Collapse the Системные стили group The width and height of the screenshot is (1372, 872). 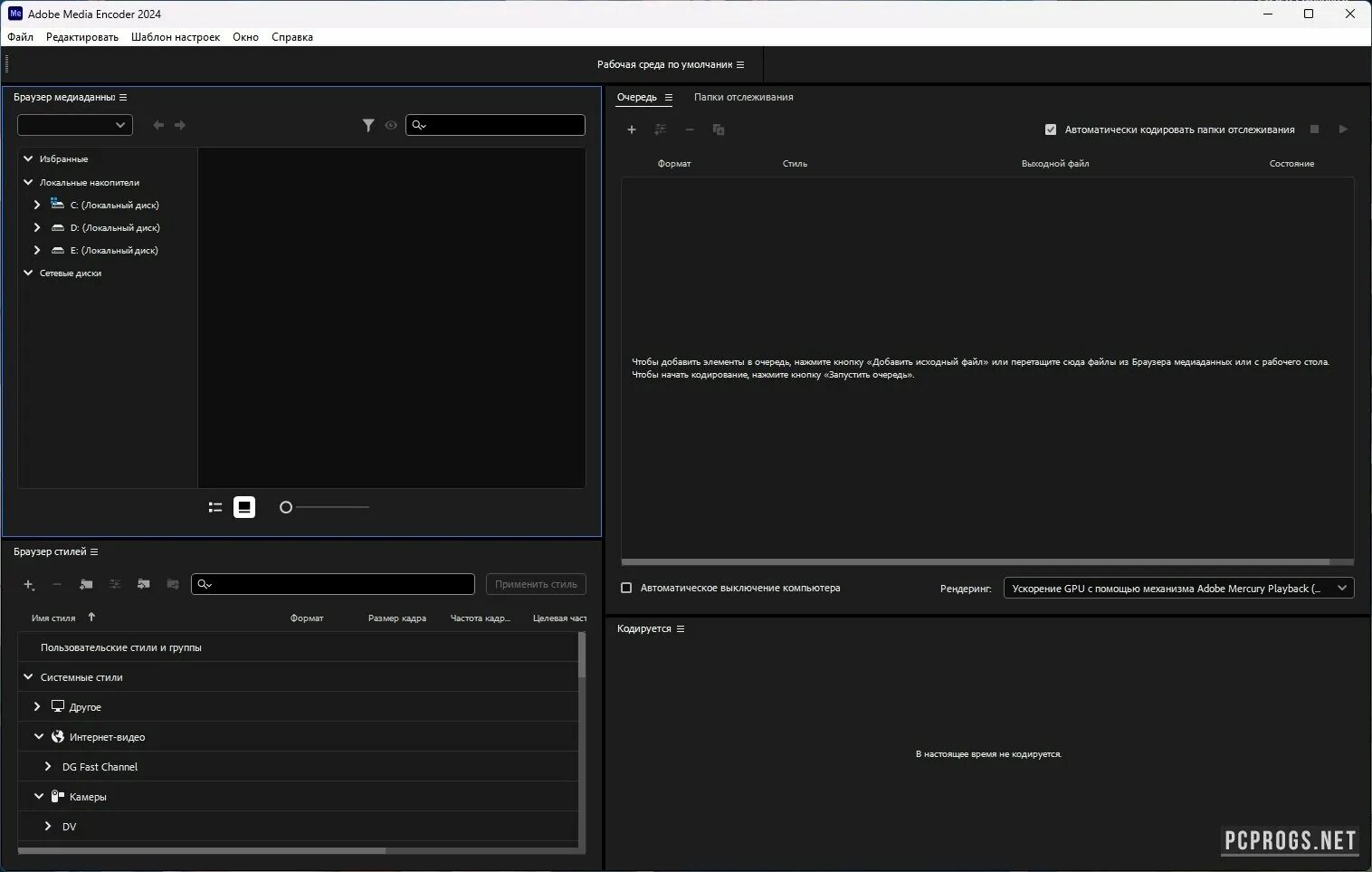(28, 676)
